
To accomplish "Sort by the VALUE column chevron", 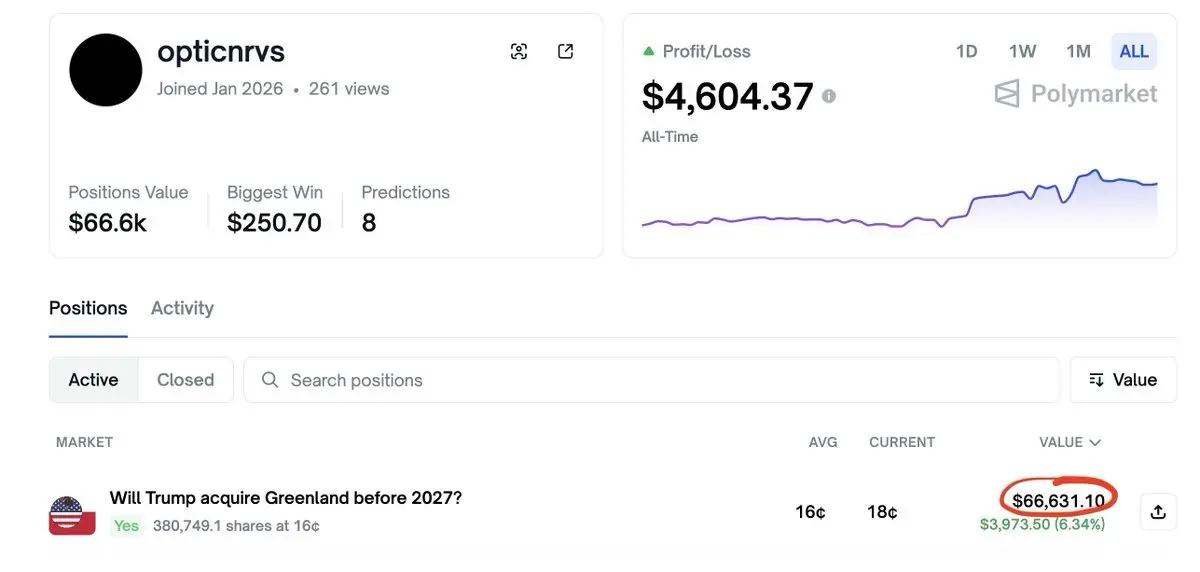I will tap(1095, 442).
